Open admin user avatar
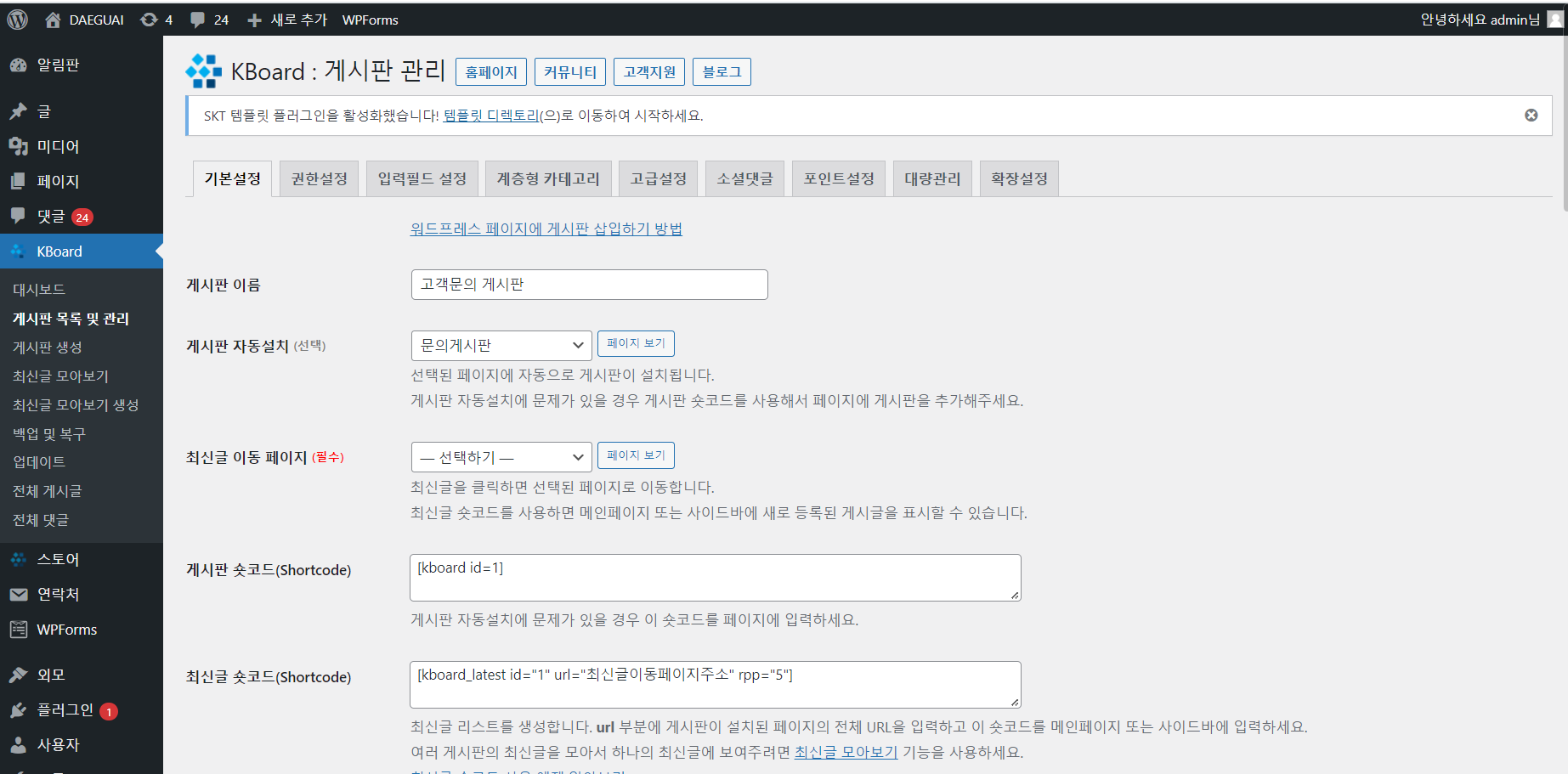The width and height of the screenshot is (1568, 774). (1555, 20)
